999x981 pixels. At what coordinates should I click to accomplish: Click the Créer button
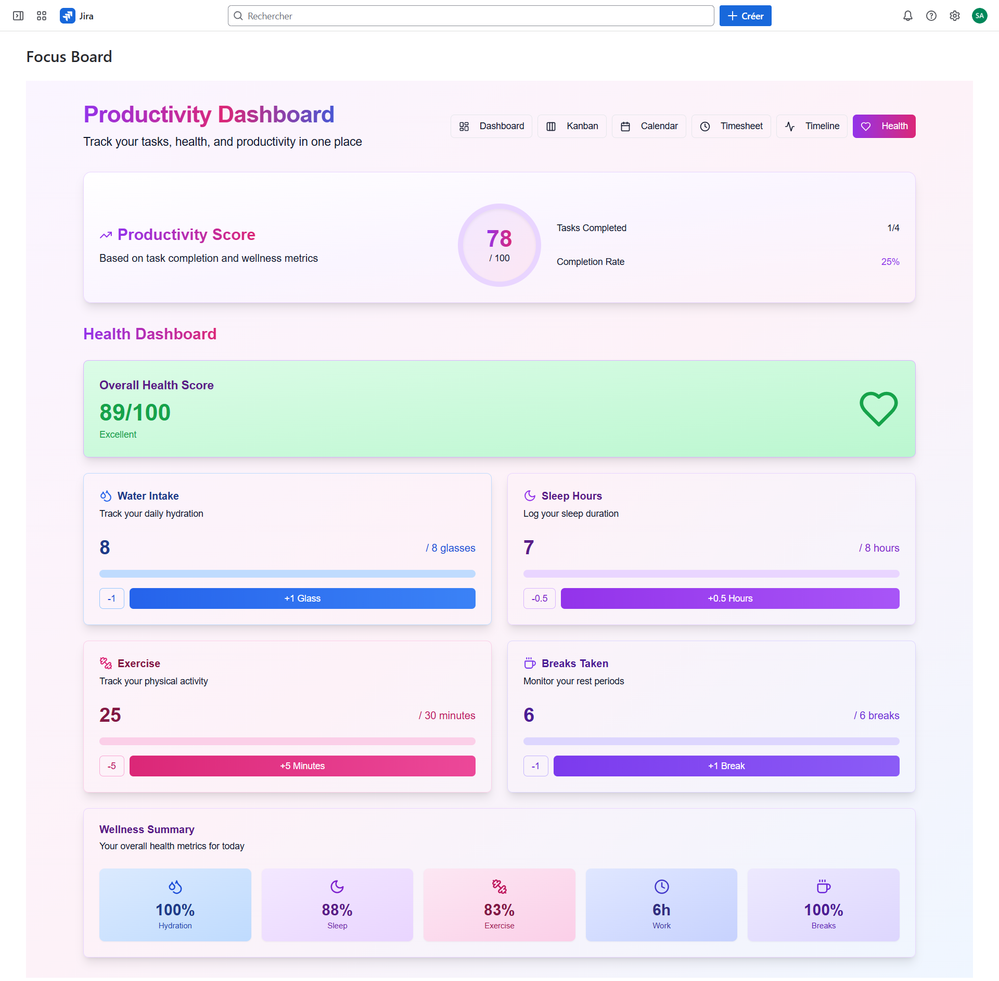click(744, 15)
